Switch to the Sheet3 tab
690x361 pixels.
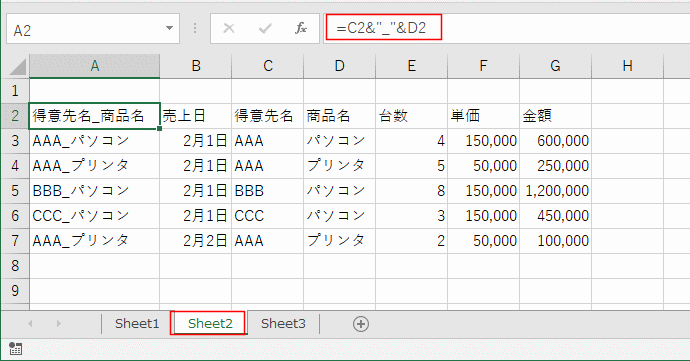(x=283, y=324)
